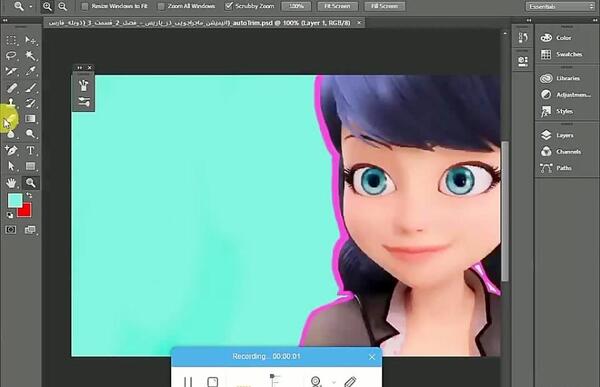Screen dimensions: 600x387
Task: Open the collapsed Properties panel icon
Action: 523,60
